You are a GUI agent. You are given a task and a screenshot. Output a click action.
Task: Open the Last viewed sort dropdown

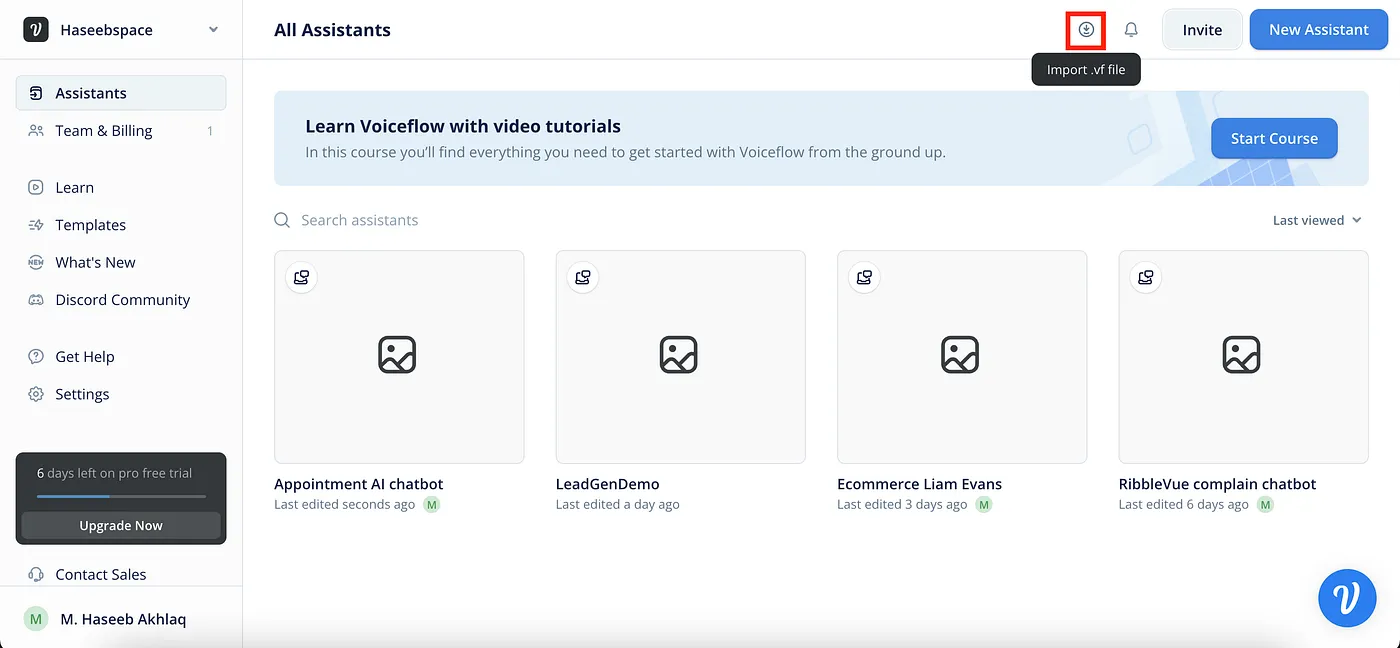(x=1317, y=220)
